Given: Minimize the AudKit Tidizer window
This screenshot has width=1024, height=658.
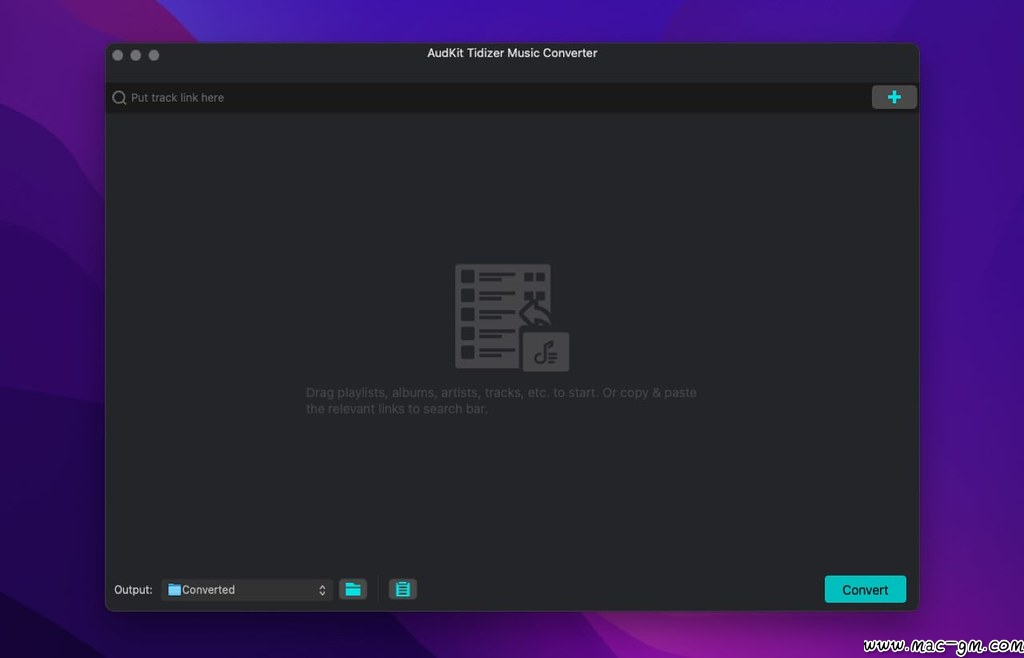Looking at the screenshot, I should coord(136,55).
